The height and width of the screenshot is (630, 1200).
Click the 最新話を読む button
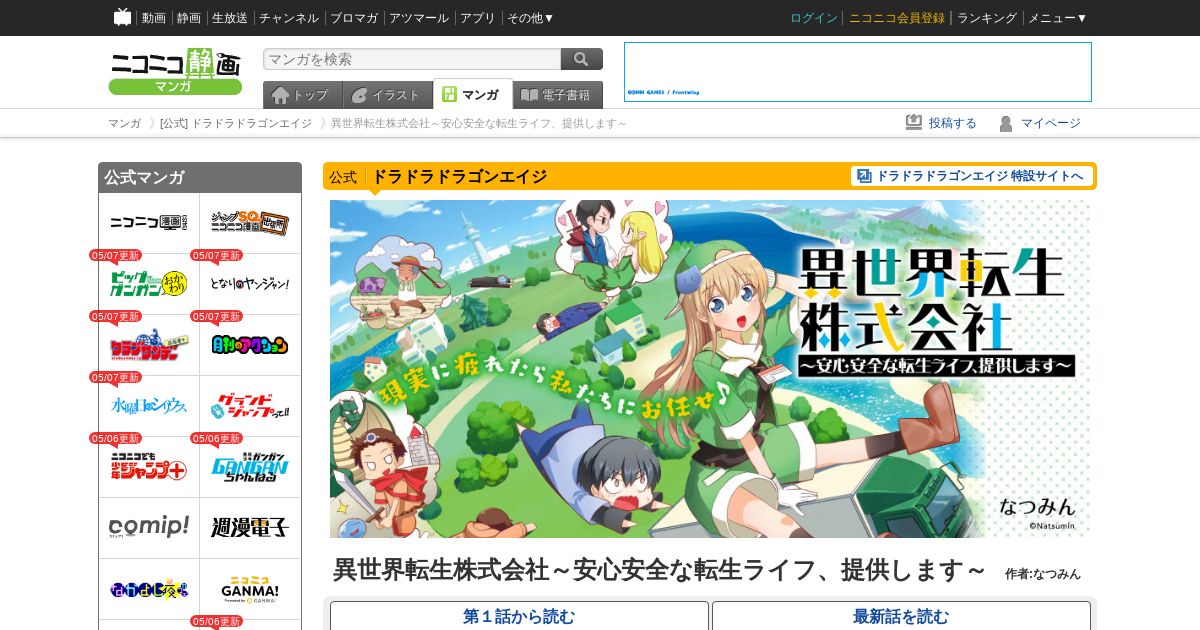901,616
